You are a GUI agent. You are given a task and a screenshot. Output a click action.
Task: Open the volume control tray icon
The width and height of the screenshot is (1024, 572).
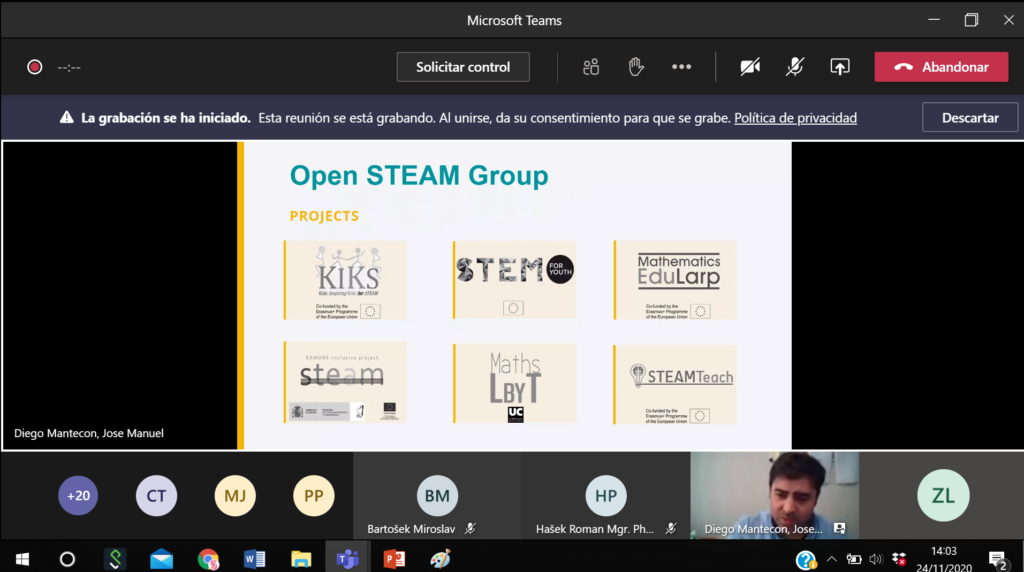[876, 559]
